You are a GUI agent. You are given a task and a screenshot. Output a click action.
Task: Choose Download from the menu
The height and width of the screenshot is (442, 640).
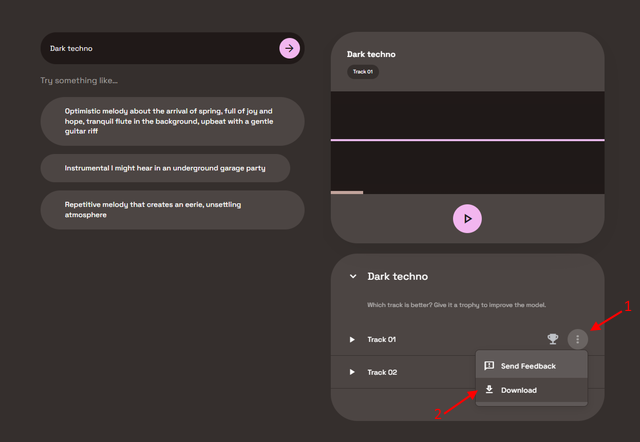pos(531,390)
